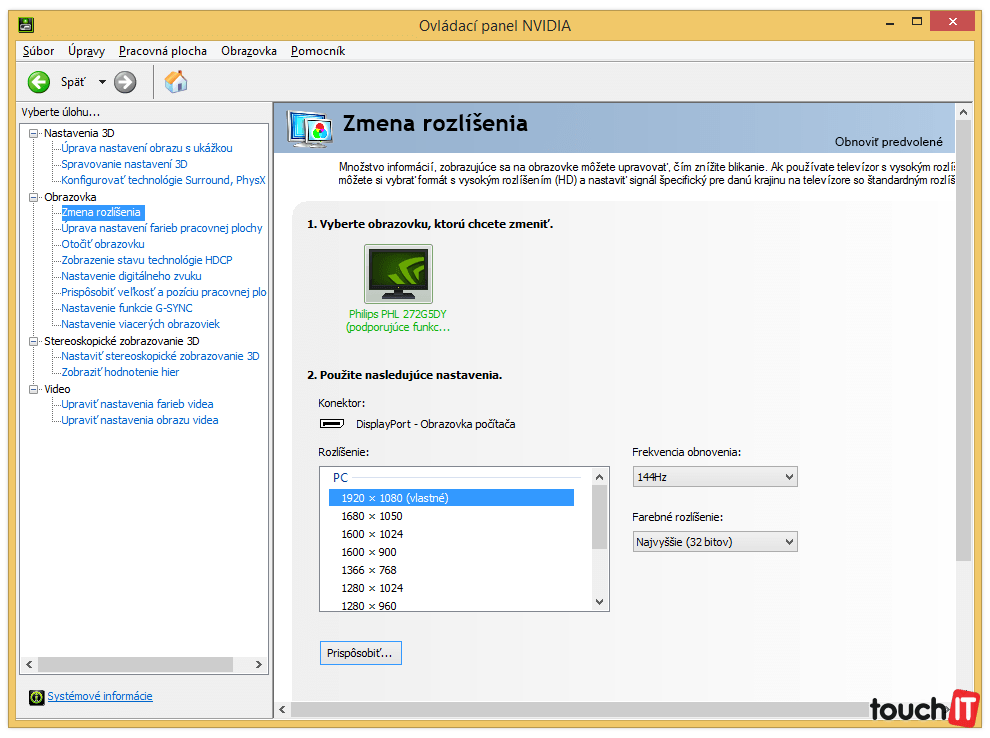Open the Frekvencia obnovenia 144Hz dropdown

(x=714, y=477)
